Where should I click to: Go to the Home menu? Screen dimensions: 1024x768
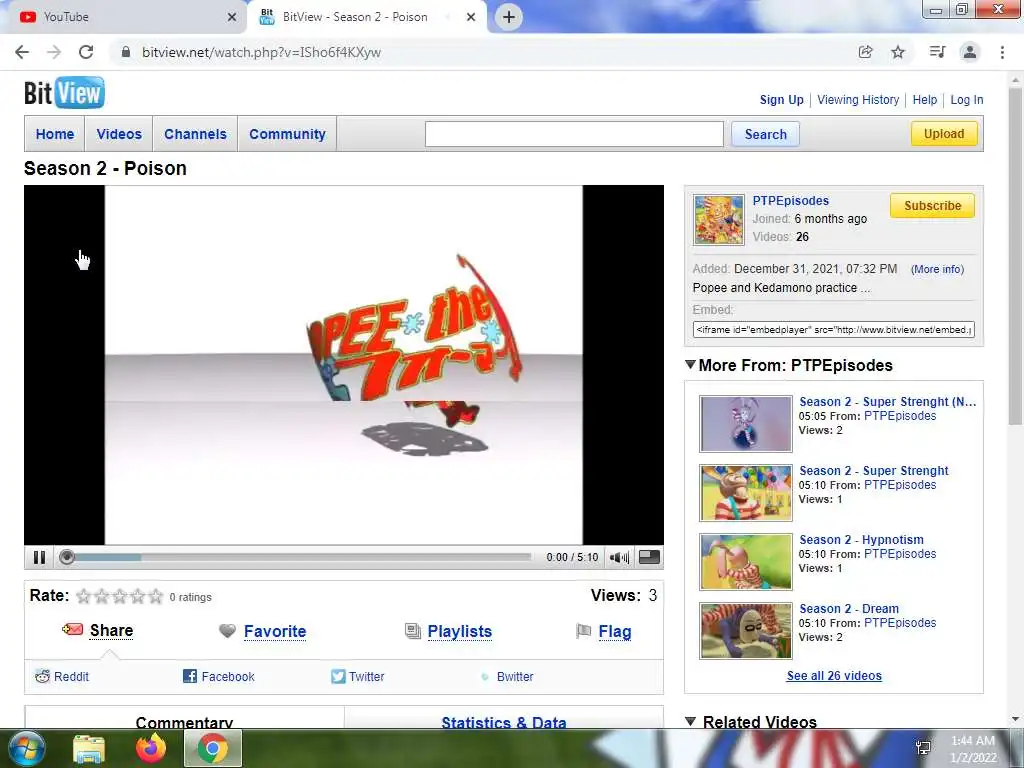[x=55, y=134]
